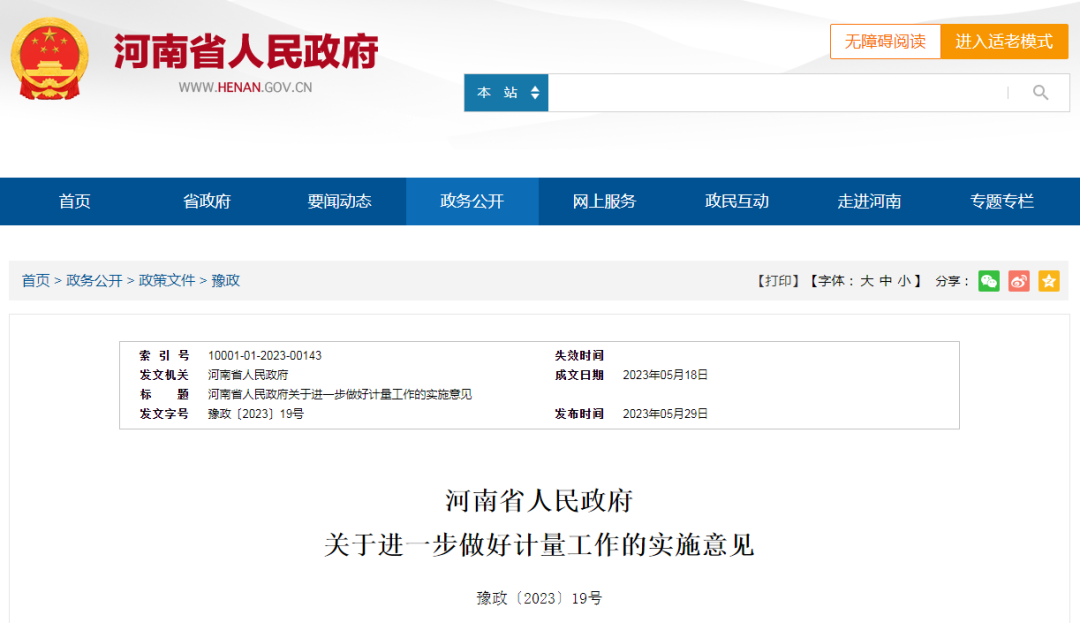This screenshot has height=623, width=1080.
Task: Open 网上服务 online services
Action: 604,201
